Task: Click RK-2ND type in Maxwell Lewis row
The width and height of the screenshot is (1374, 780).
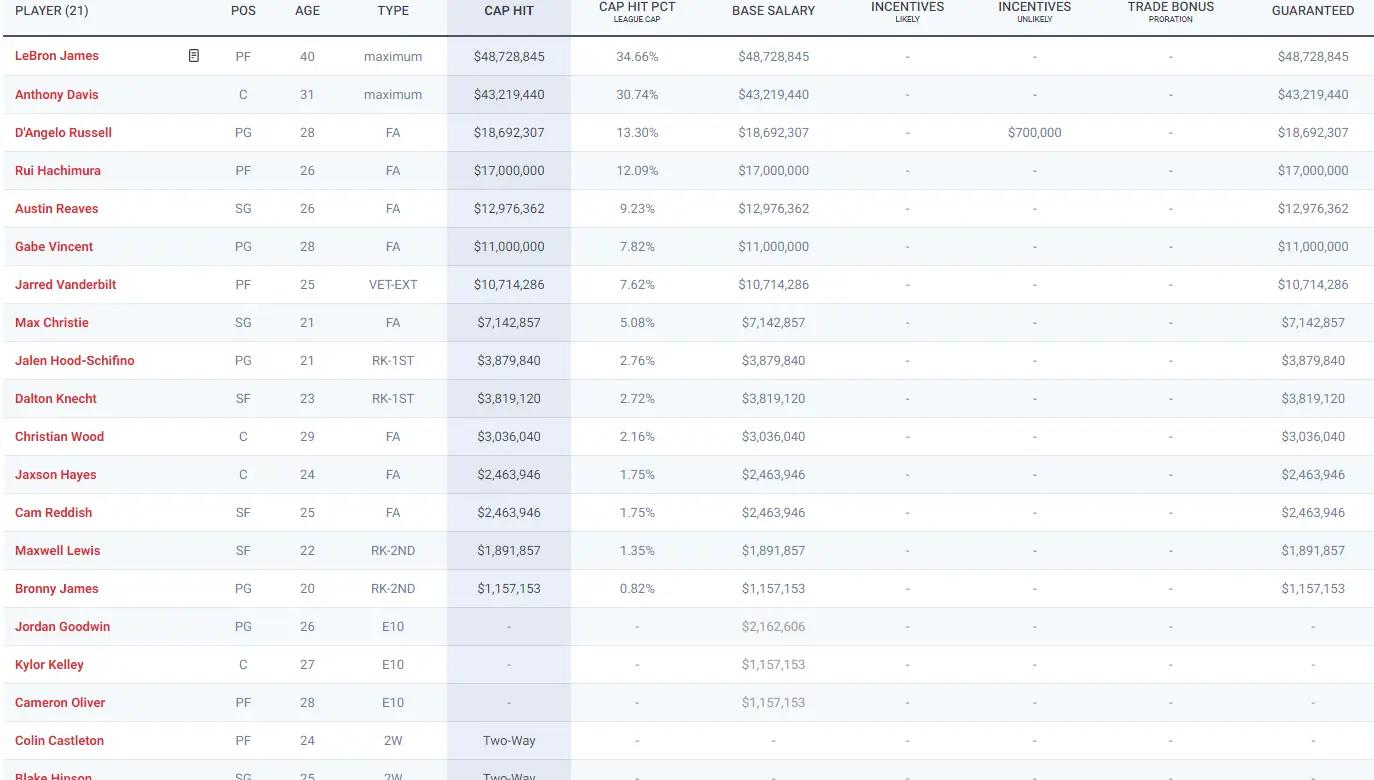Action: (393, 550)
